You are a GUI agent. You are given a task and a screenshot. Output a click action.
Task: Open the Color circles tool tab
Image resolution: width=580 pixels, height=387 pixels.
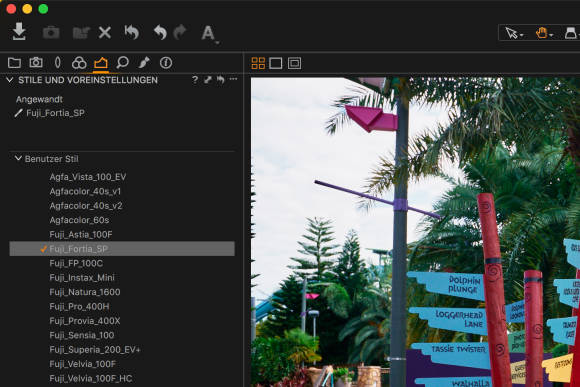(79, 63)
